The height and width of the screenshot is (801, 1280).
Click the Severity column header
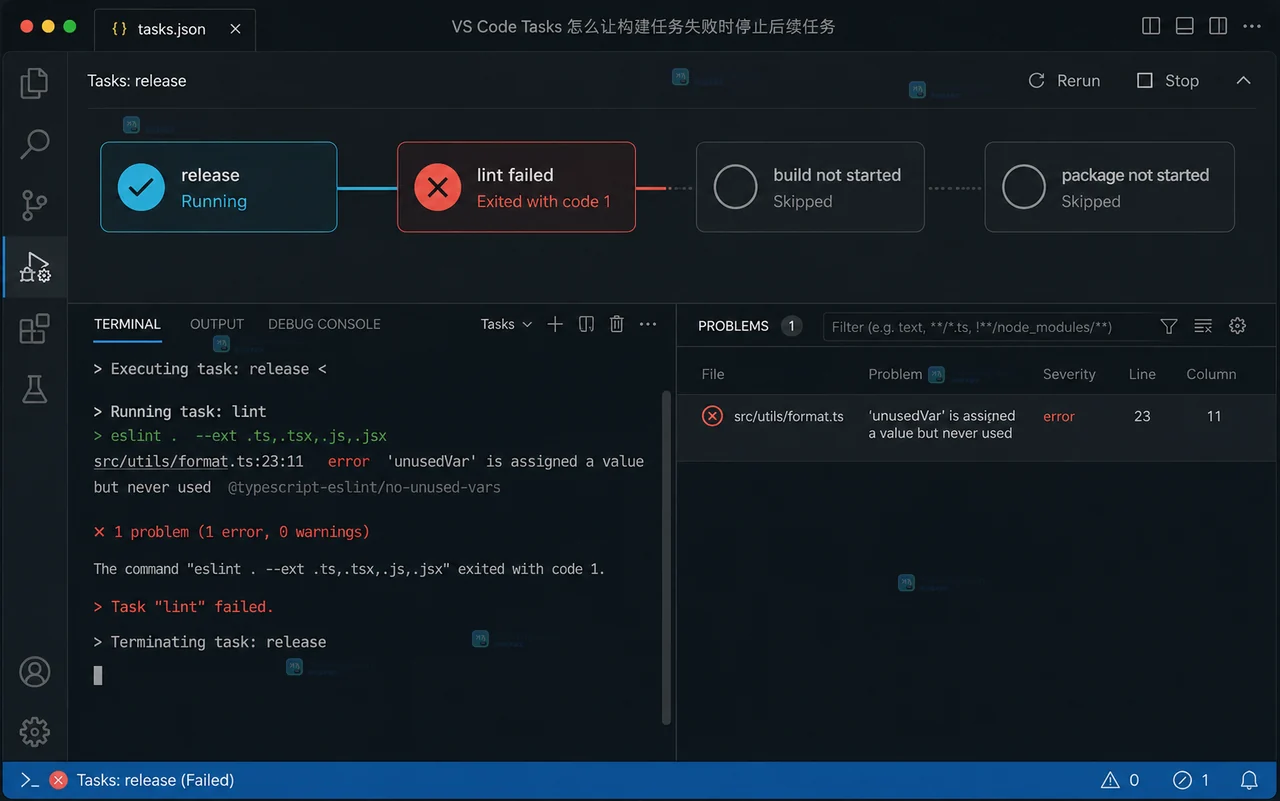pos(1069,374)
